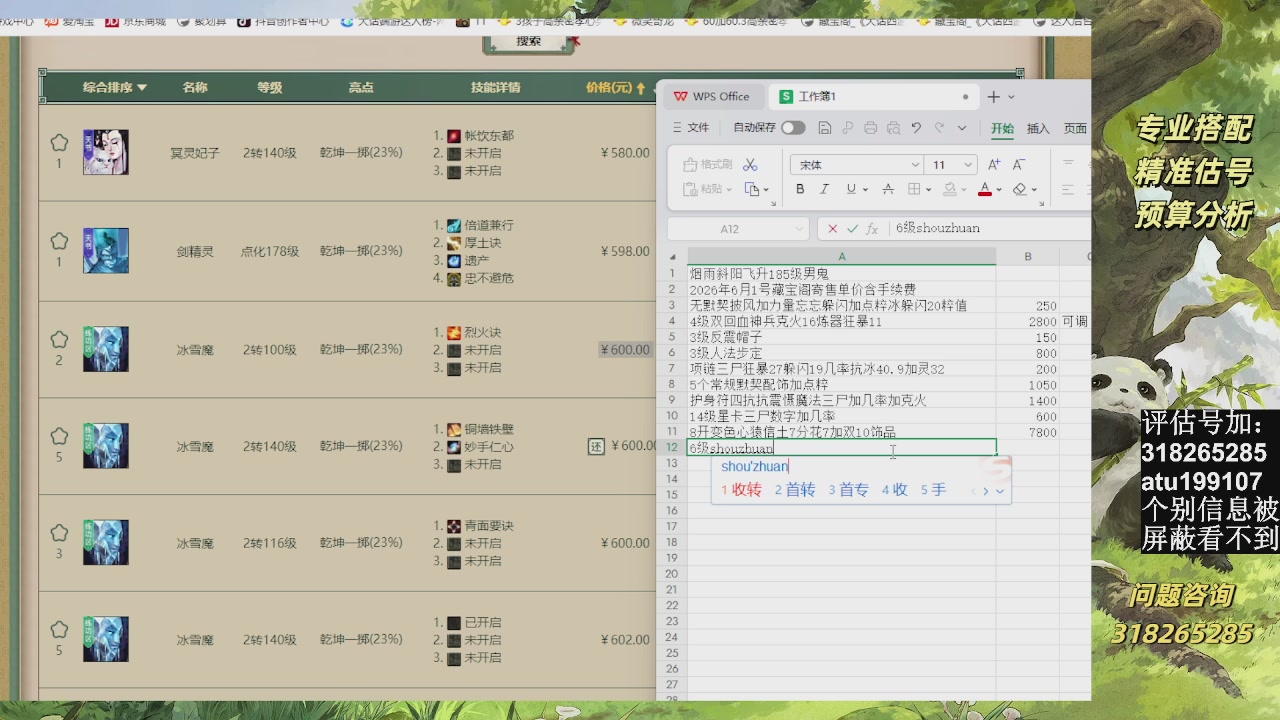
Task: Favorite the 冥灵妃子 listing star
Action: coord(59,143)
